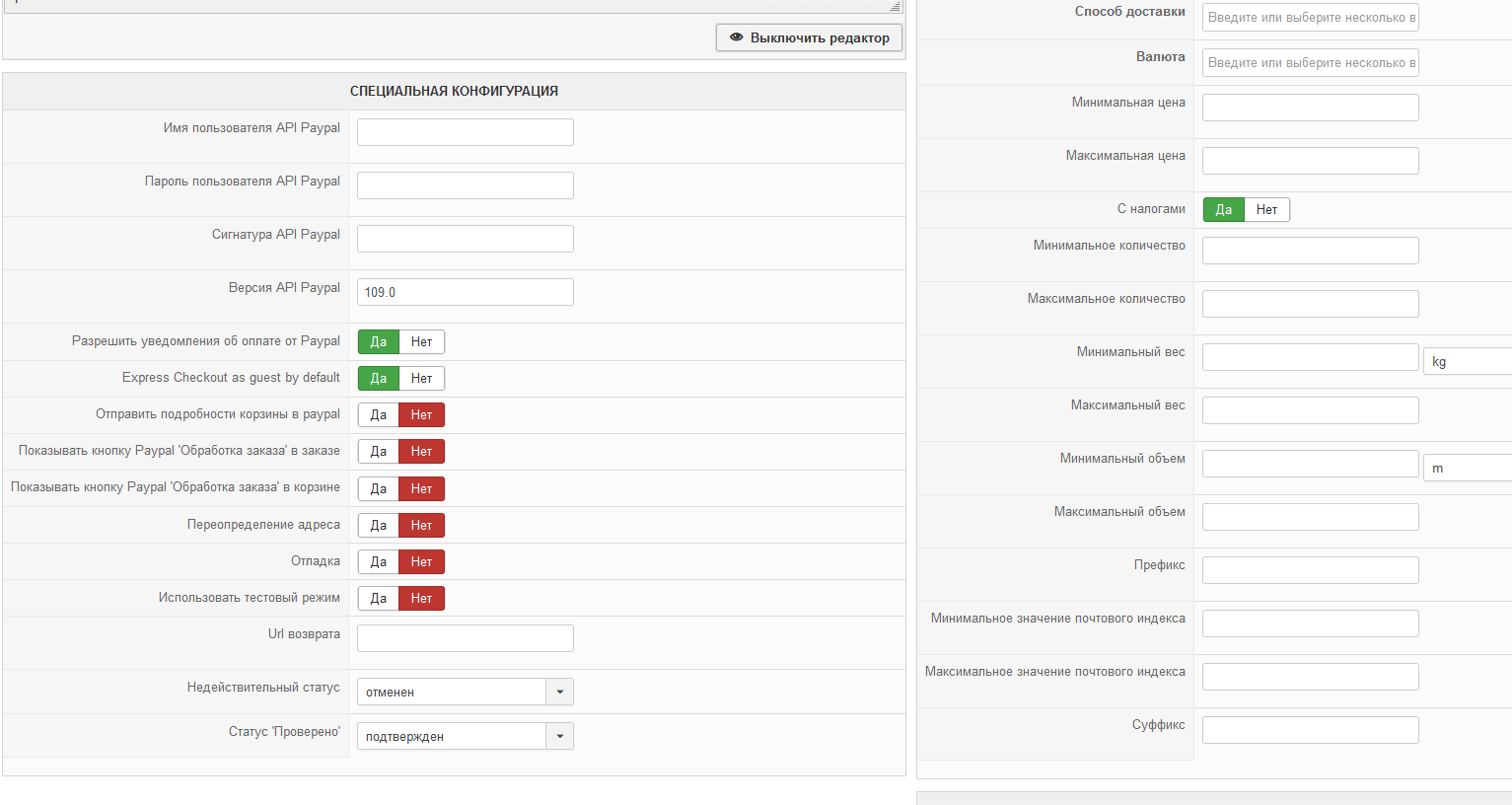The height and width of the screenshot is (805, 1512).
Task: Open the kg weight unit selector
Action: click(x=1468, y=361)
